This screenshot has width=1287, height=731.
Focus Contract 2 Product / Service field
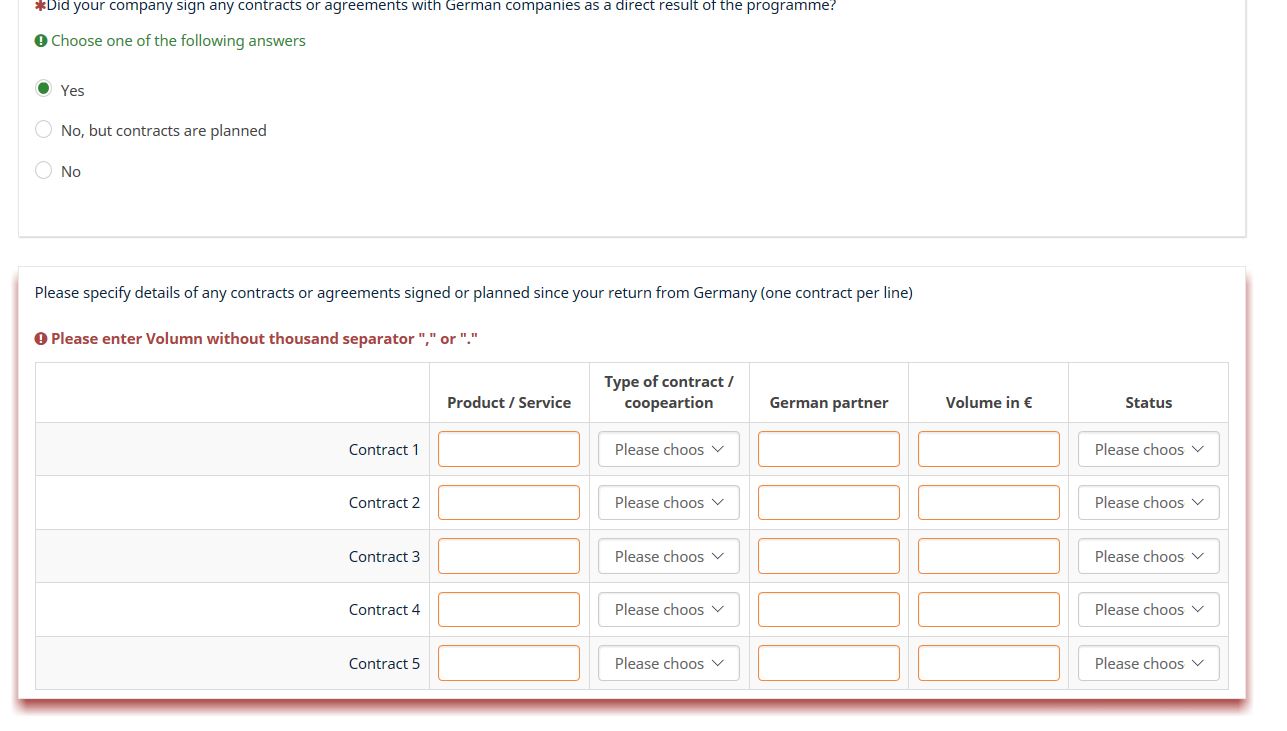coord(508,502)
